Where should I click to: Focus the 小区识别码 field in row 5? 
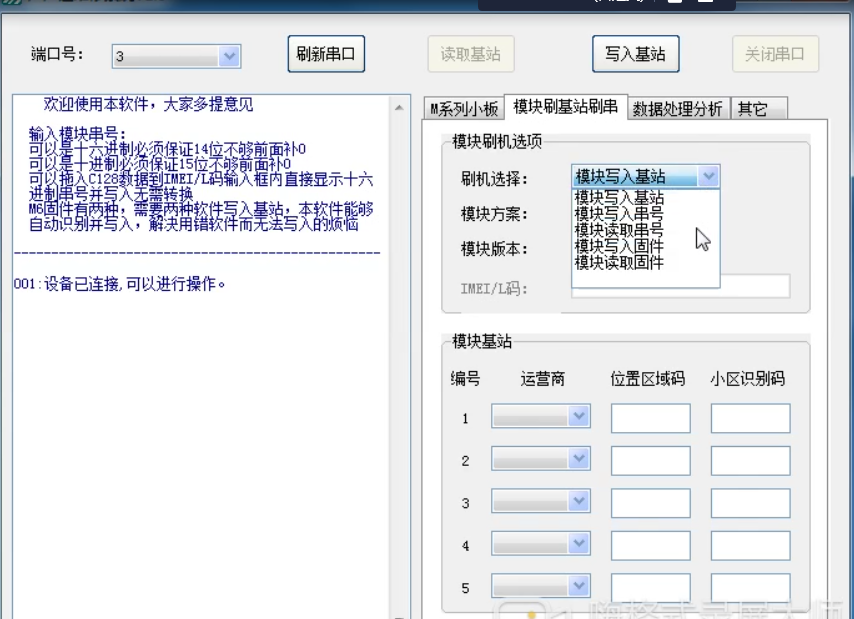[x=751, y=588]
